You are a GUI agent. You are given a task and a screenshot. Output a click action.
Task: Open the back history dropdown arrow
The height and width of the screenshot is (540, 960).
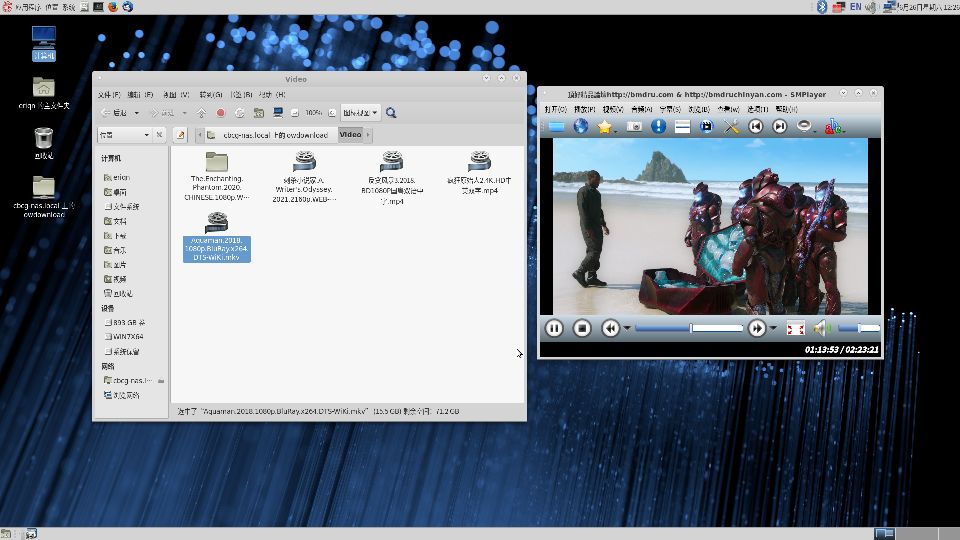[x=137, y=113]
